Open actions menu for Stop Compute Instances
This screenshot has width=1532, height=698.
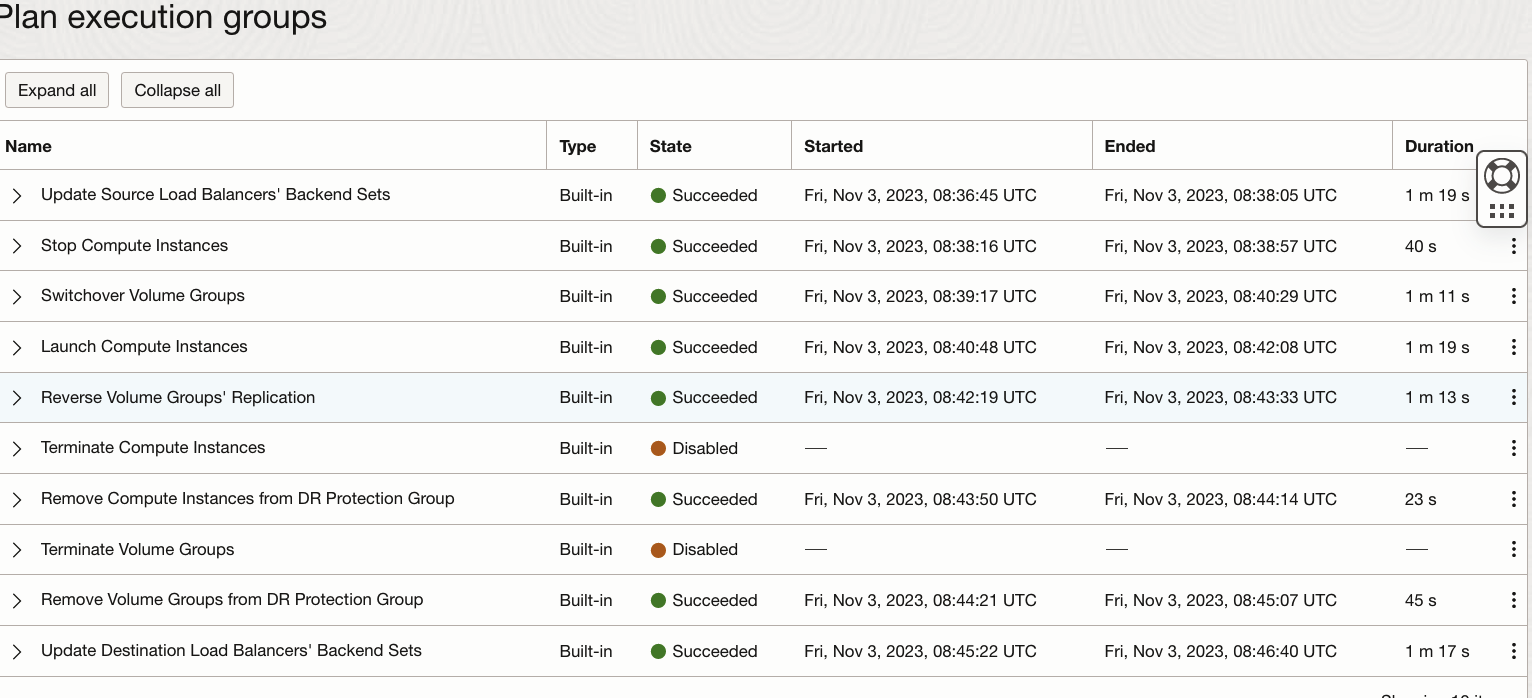[x=1513, y=246]
